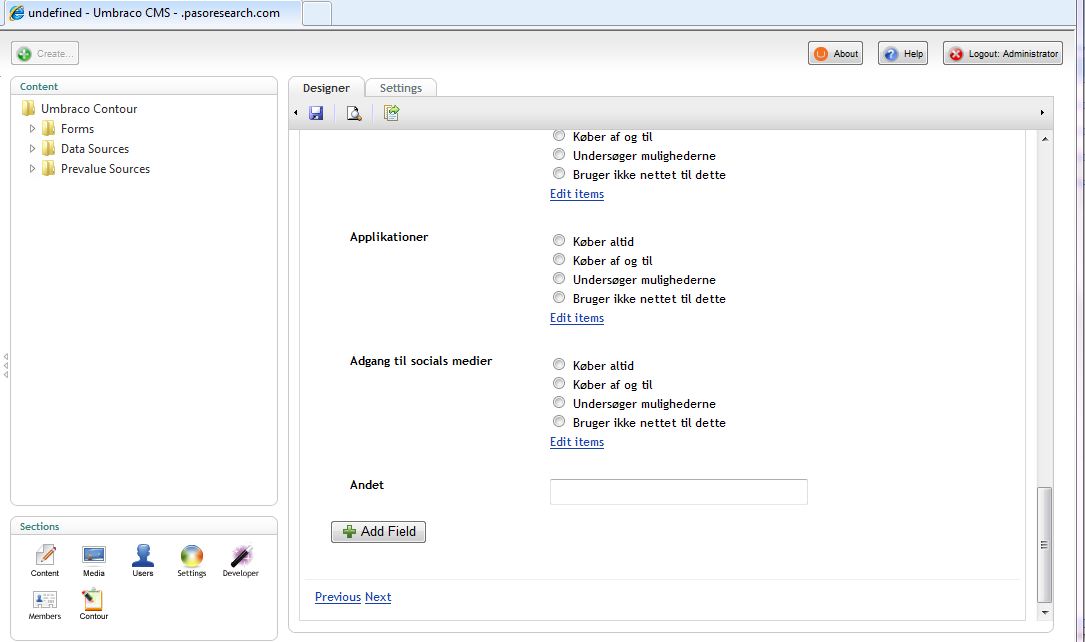Screen dimensions: 1085x642
Task: Open the Contour section
Action: (x=94, y=604)
